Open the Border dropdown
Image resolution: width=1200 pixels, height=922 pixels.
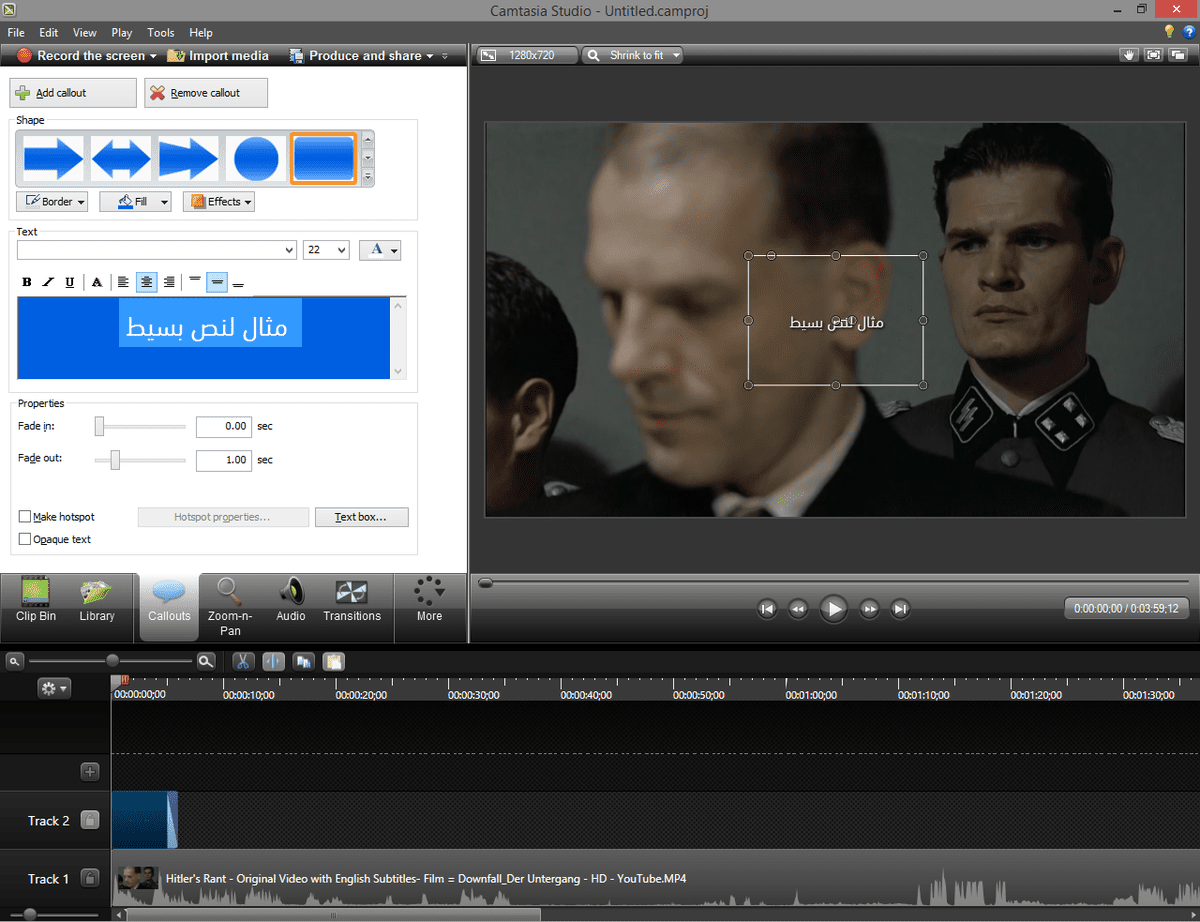coord(52,201)
